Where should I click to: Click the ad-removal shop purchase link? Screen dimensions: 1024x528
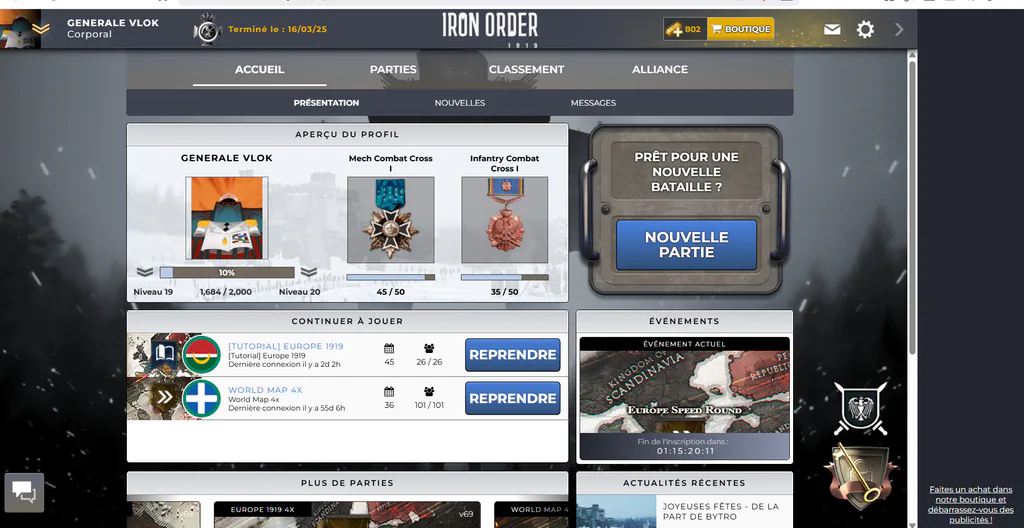pos(971,504)
